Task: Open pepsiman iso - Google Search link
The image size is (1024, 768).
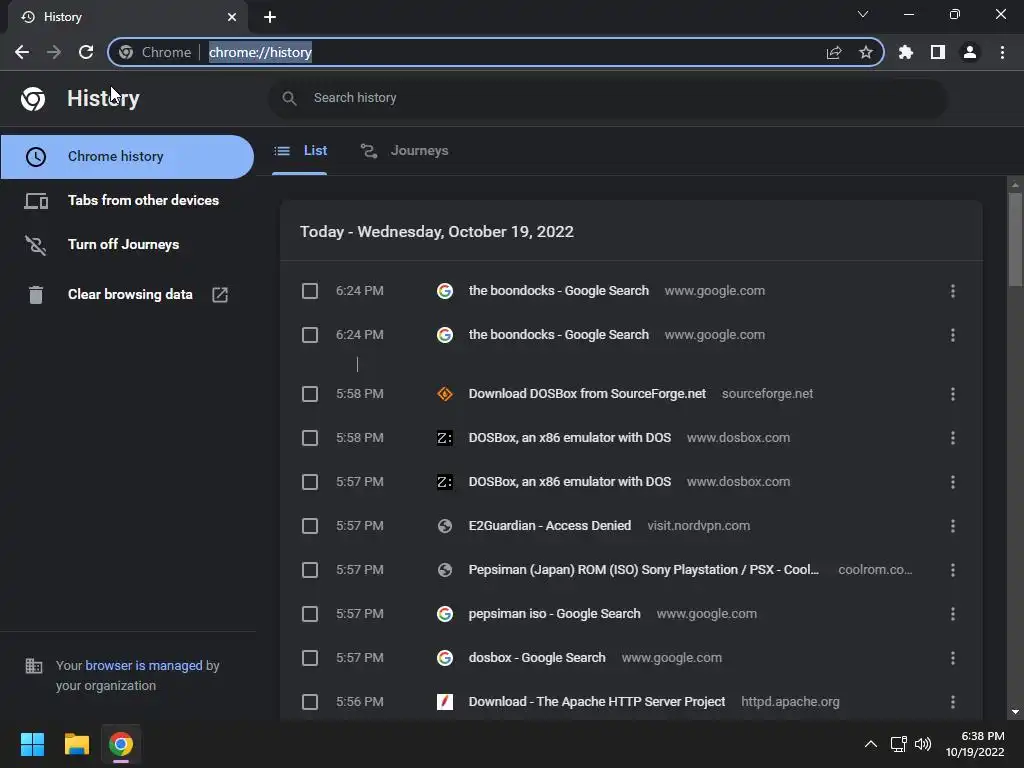Action: point(554,614)
